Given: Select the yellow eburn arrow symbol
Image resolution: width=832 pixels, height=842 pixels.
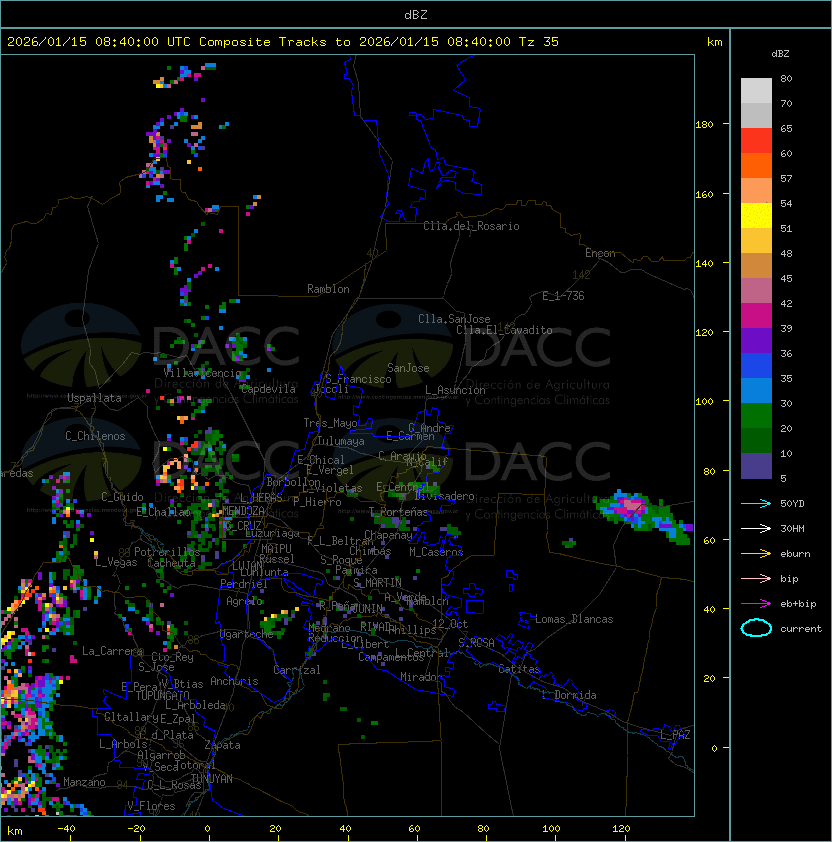Looking at the screenshot, I should pos(756,554).
